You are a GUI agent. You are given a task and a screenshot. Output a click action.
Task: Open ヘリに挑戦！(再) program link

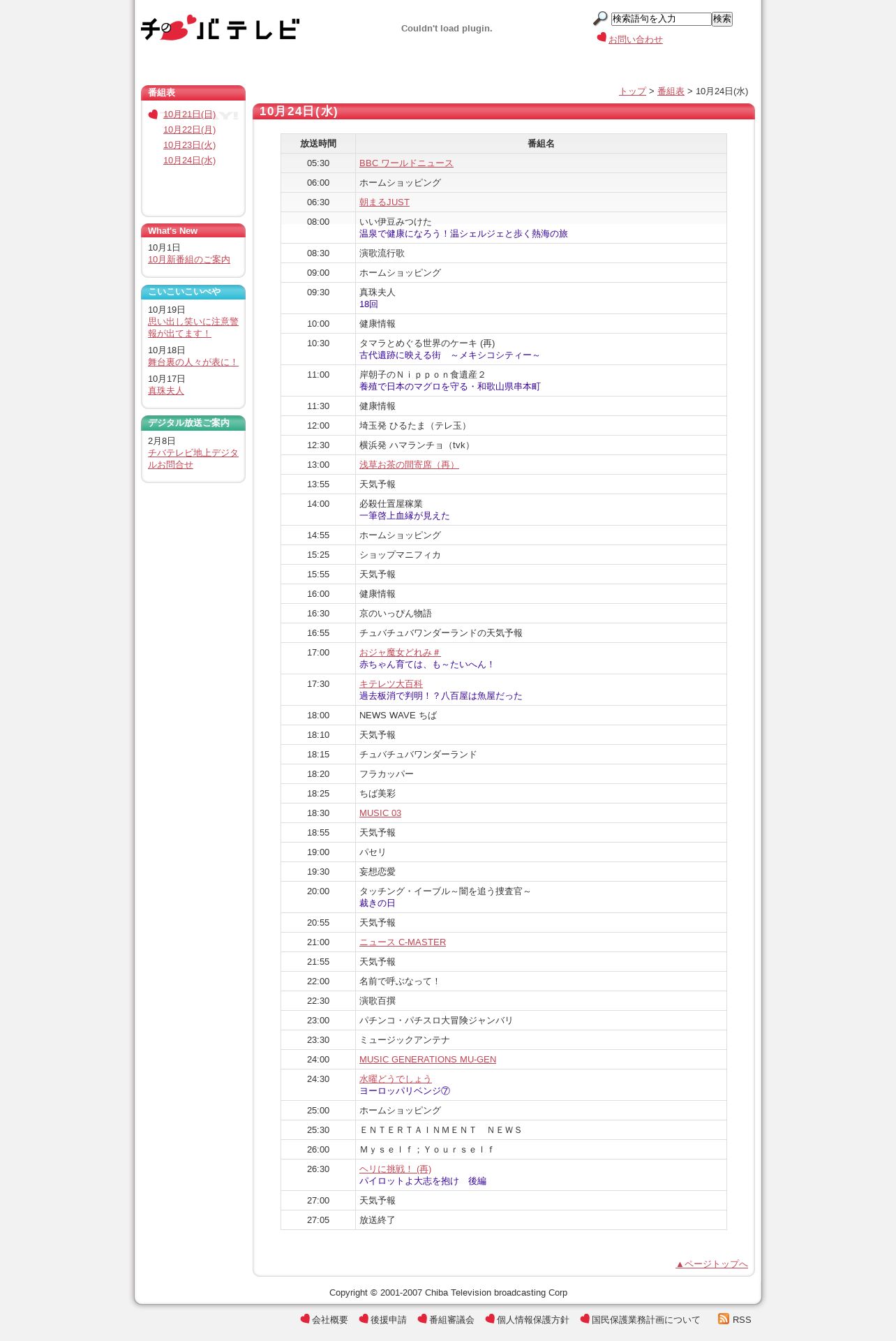pyautogui.click(x=395, y=1169)
